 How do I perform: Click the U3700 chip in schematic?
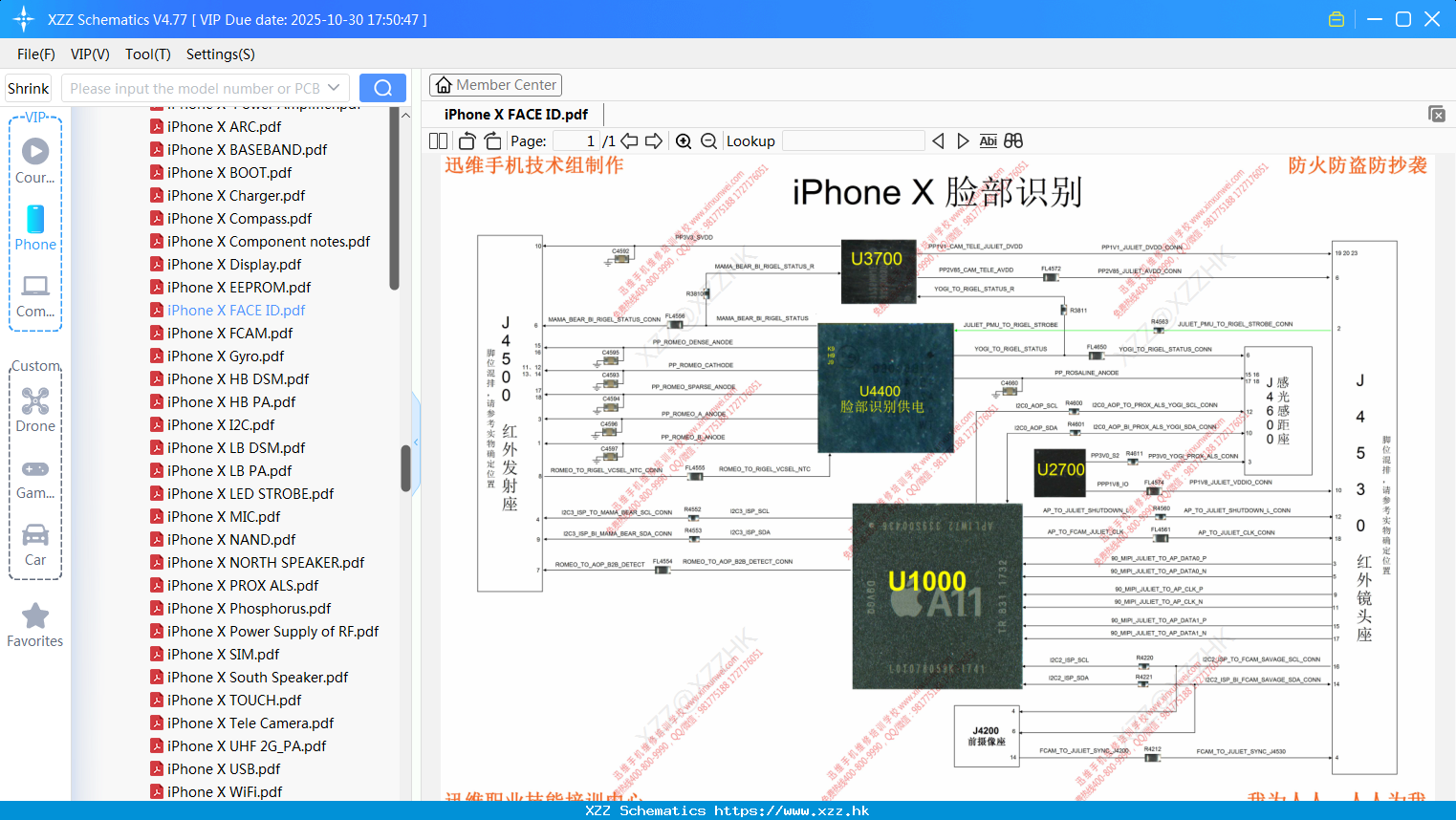879,271
